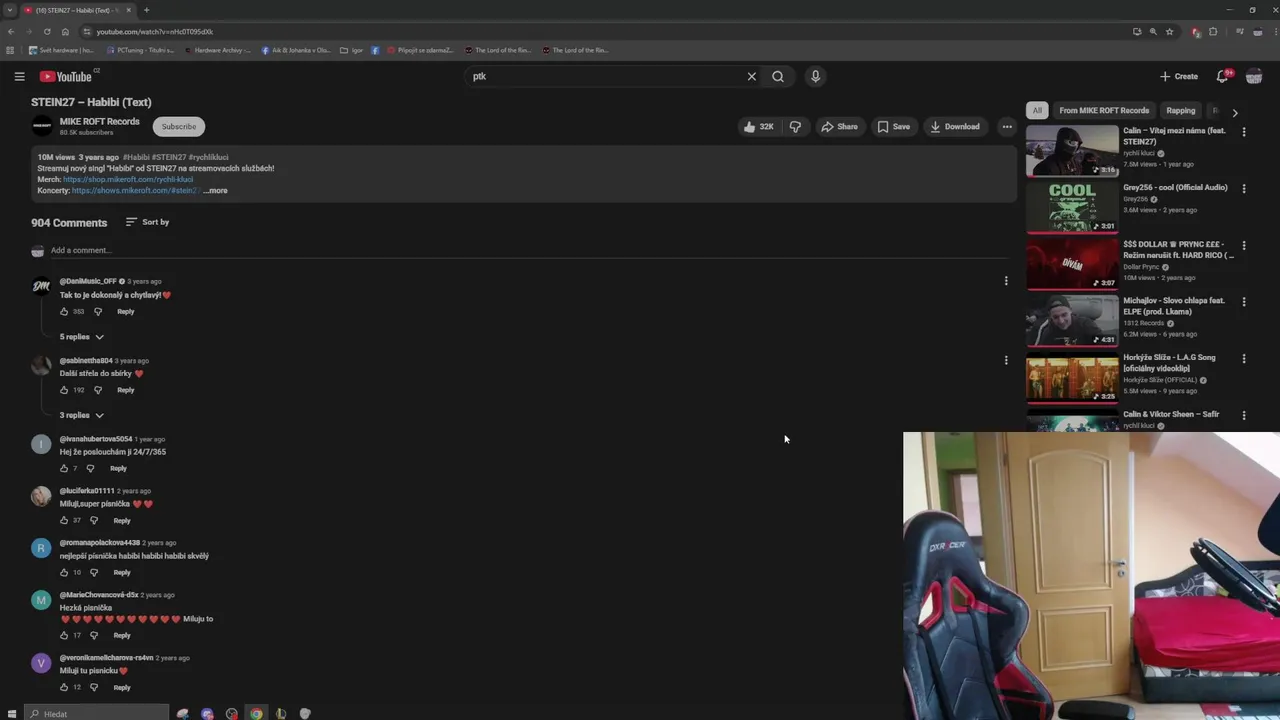The width and height of the screenshot is (1280, 720).
Task: Open the YouTube guide hamburger menu
Action: pos(19,76)
